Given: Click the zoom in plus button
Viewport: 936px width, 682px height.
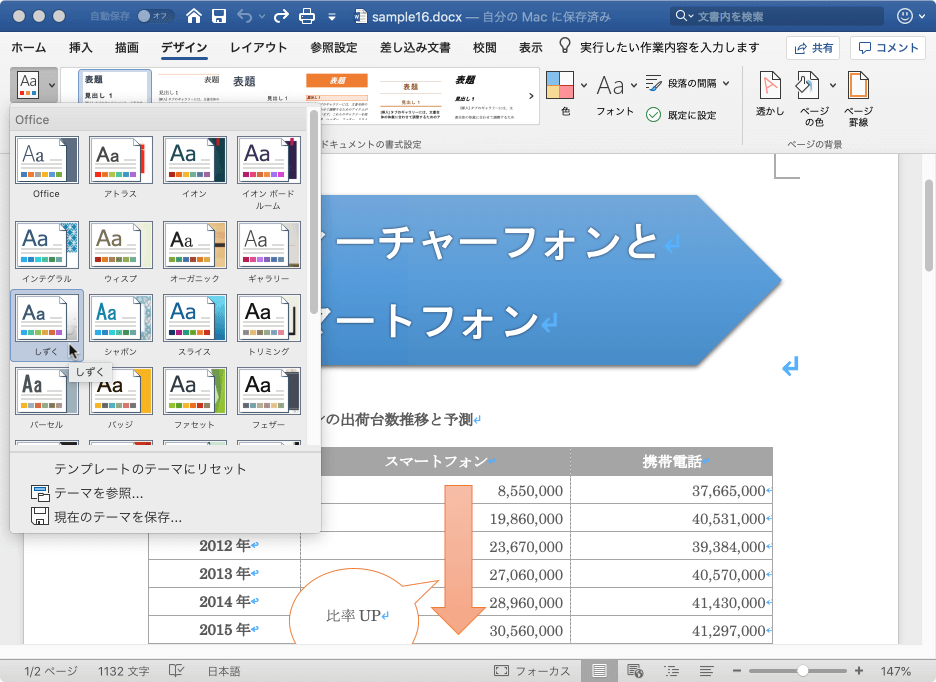Looking at the screenshot, I should click(859, 671).
